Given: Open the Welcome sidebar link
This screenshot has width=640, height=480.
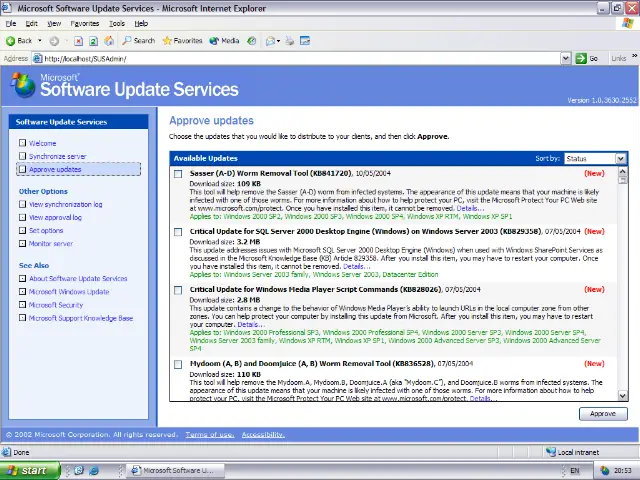Looking at the screenshot, I should pos(42,143).
